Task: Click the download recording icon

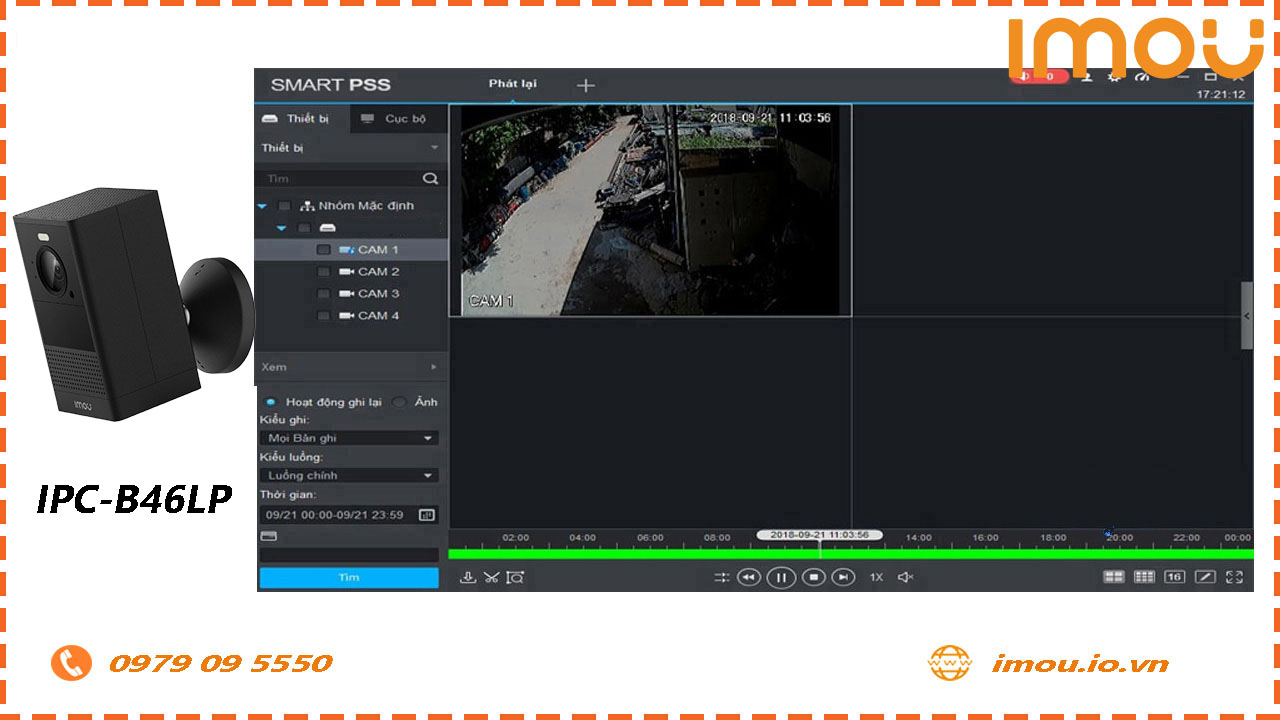Action: pyautogui.click(x=467, y=577)
